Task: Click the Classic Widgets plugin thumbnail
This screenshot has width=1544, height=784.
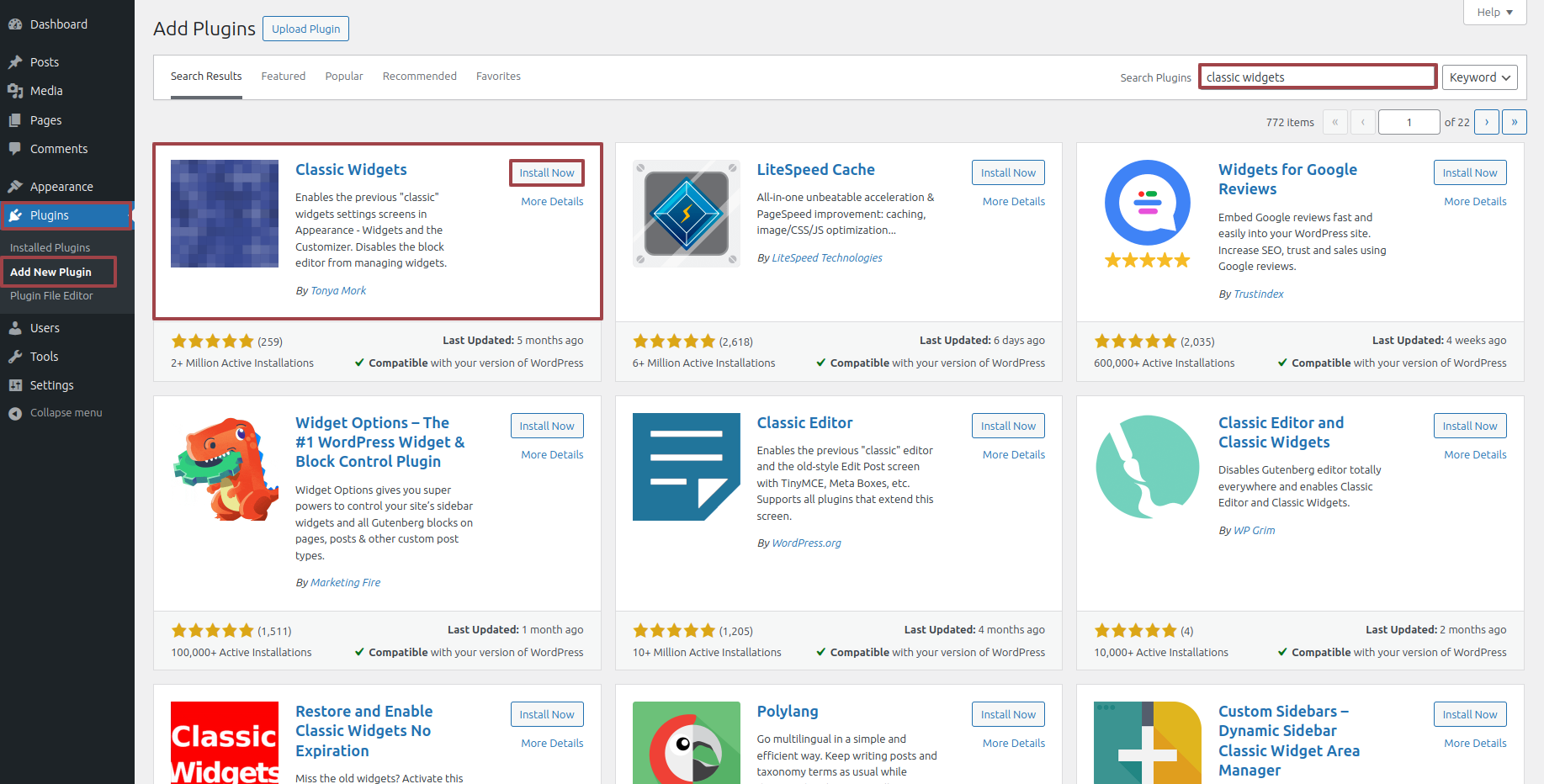Action: [x=225, y=214]
